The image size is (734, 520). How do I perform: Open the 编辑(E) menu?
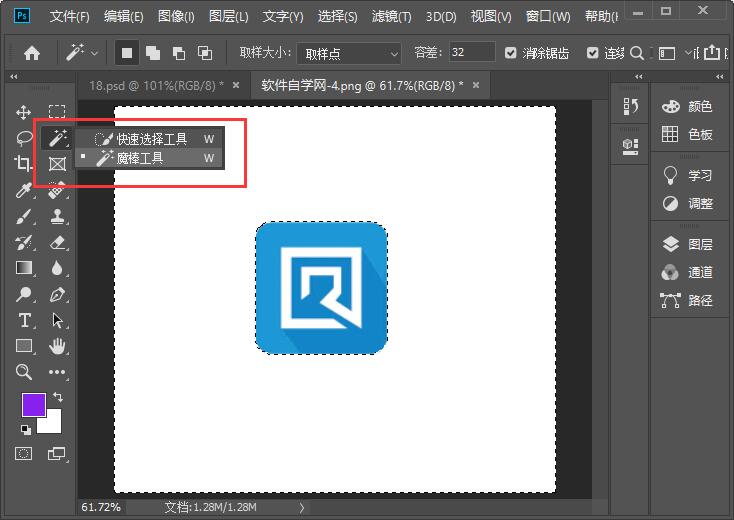pos(124,17)
